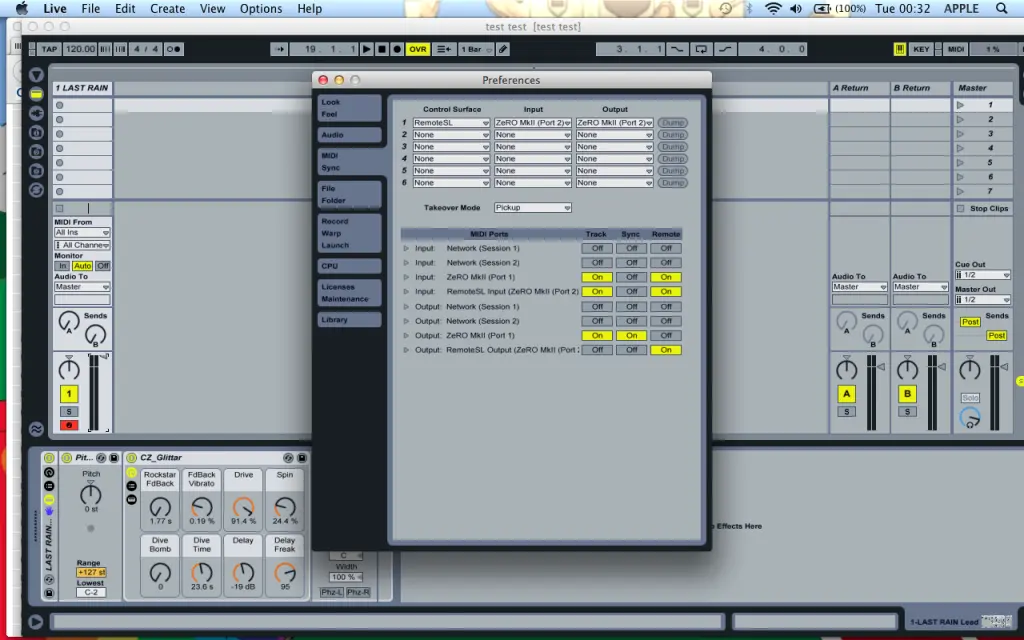Switch to the Audio preferences tab
This screenshot has width=1024, height=640.
349,135
